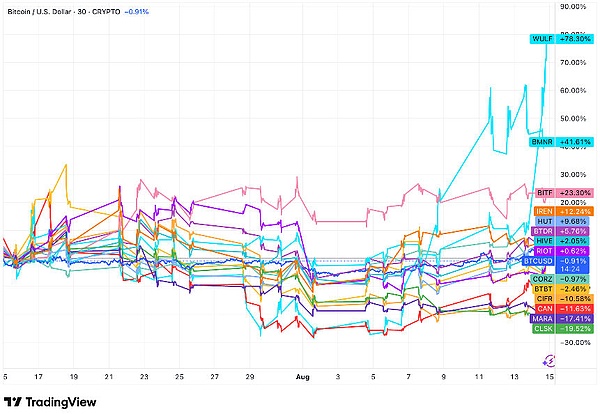The image size is (600, 414).
Task: Click the 70.00% price scale label
Action: [x=573, y=62]
